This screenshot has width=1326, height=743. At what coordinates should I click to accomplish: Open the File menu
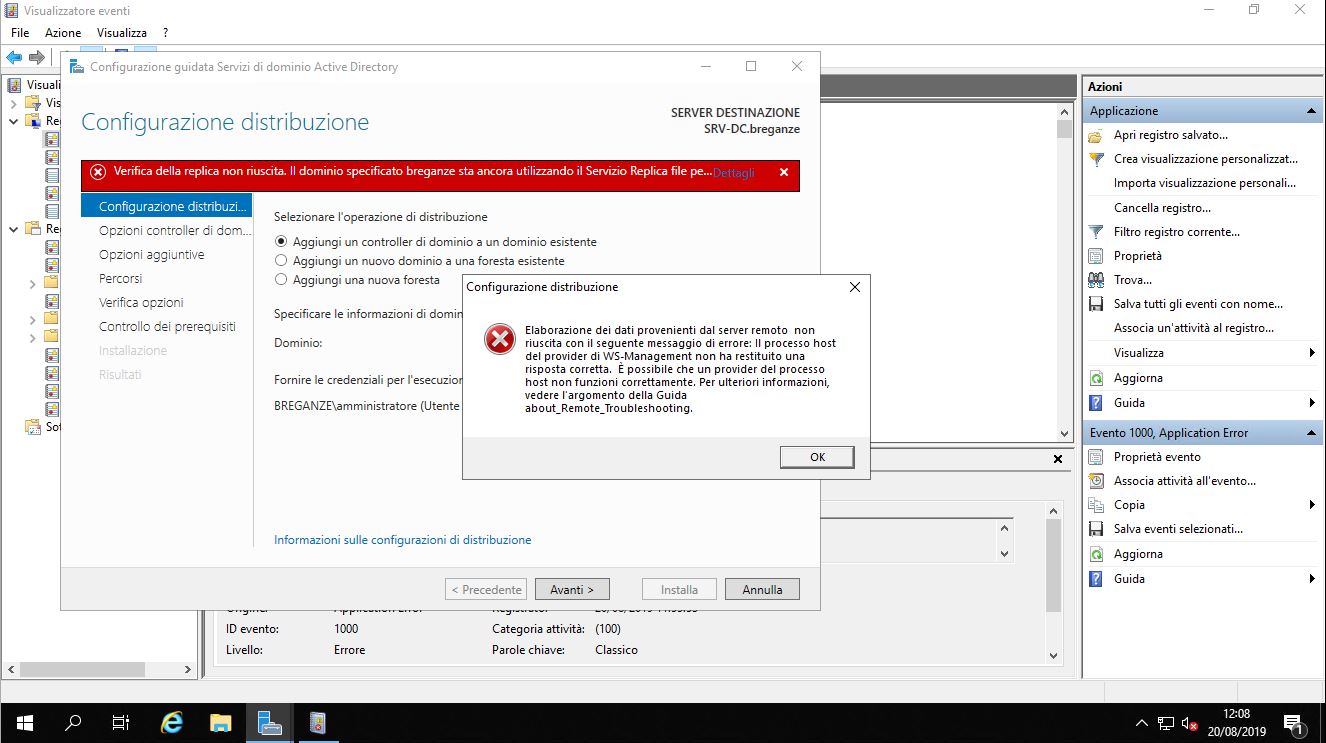[20, 33]
